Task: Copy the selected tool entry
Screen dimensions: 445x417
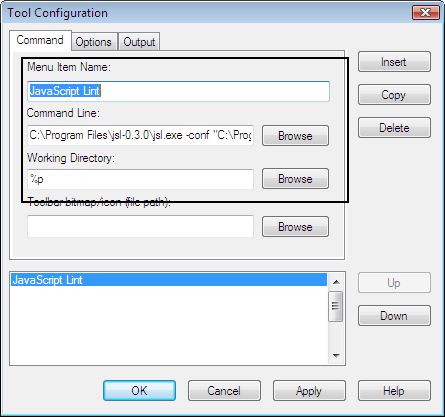Action: click(394, 95)
